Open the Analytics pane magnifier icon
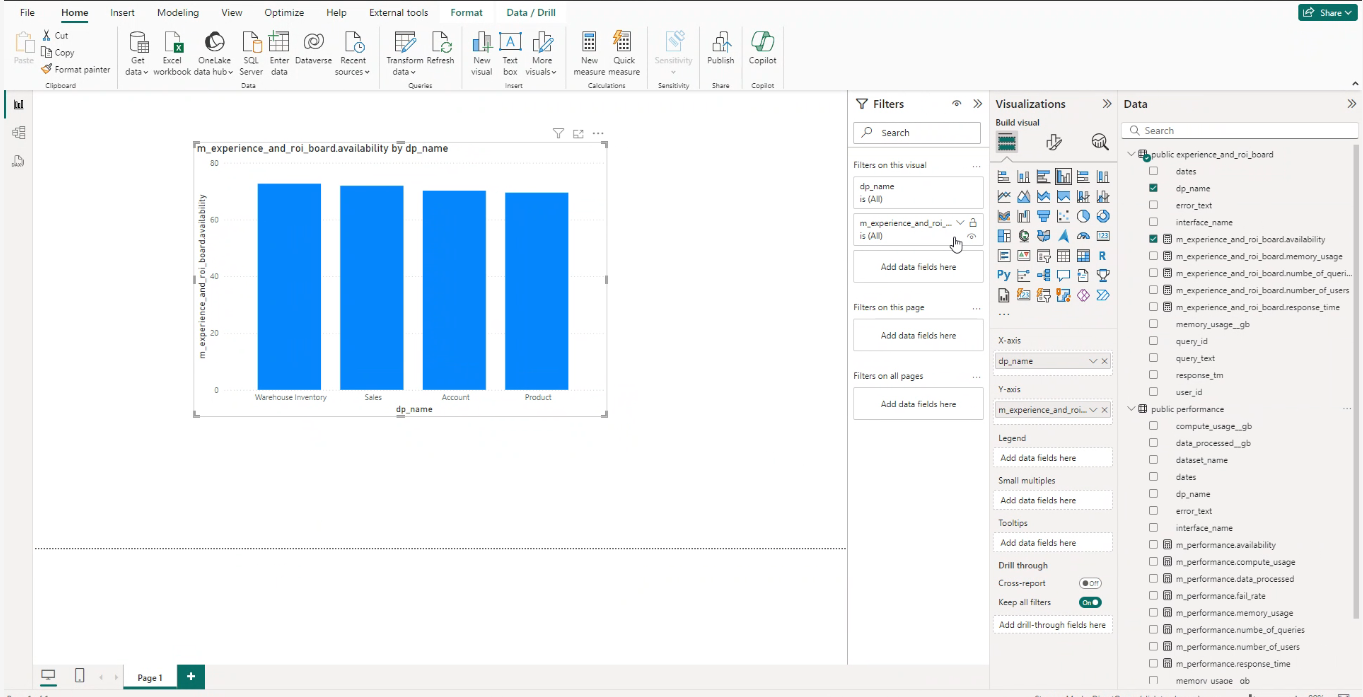 (1100, 142)
